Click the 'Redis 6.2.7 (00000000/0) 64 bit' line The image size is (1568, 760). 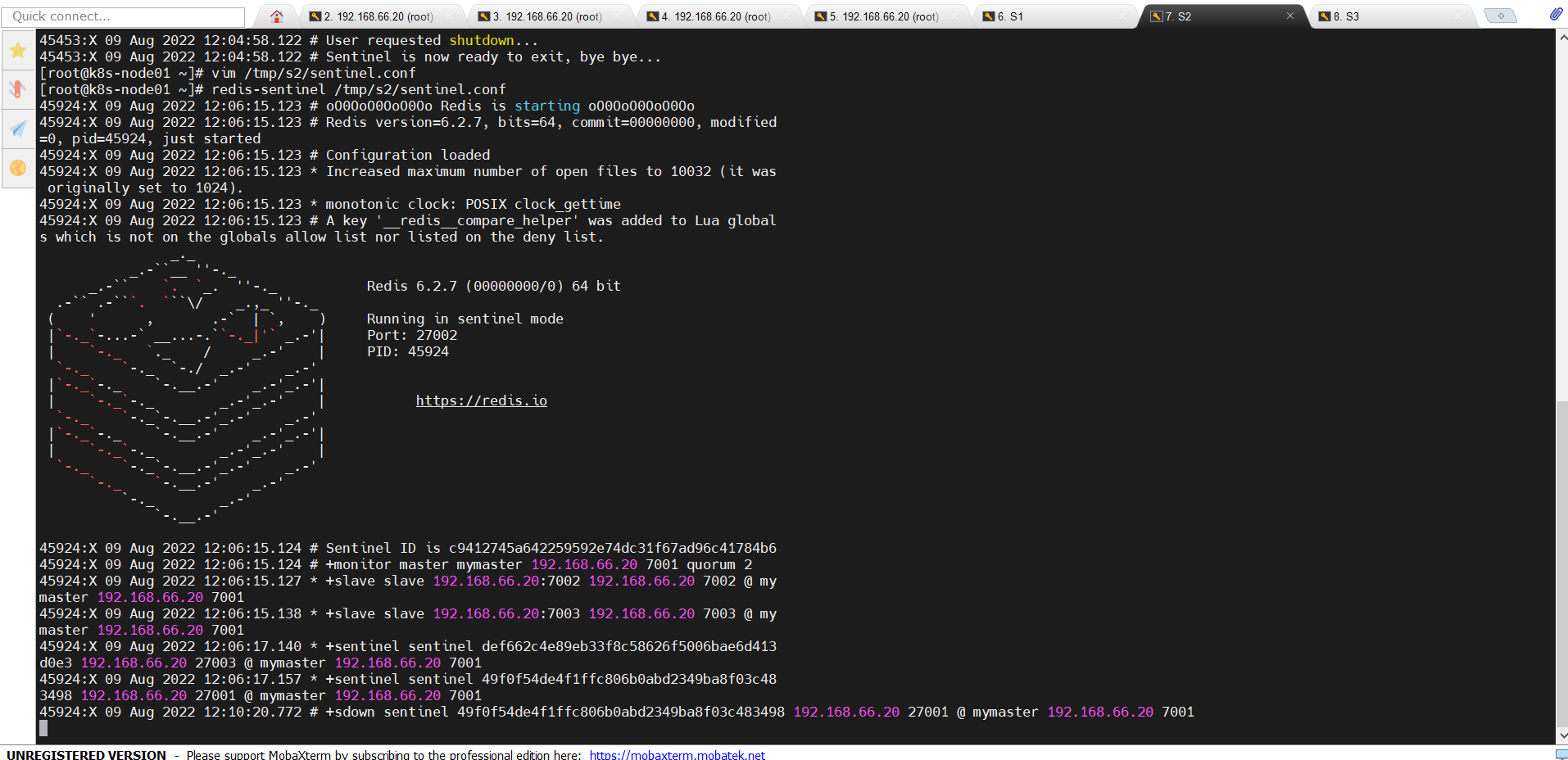(494, 286)
